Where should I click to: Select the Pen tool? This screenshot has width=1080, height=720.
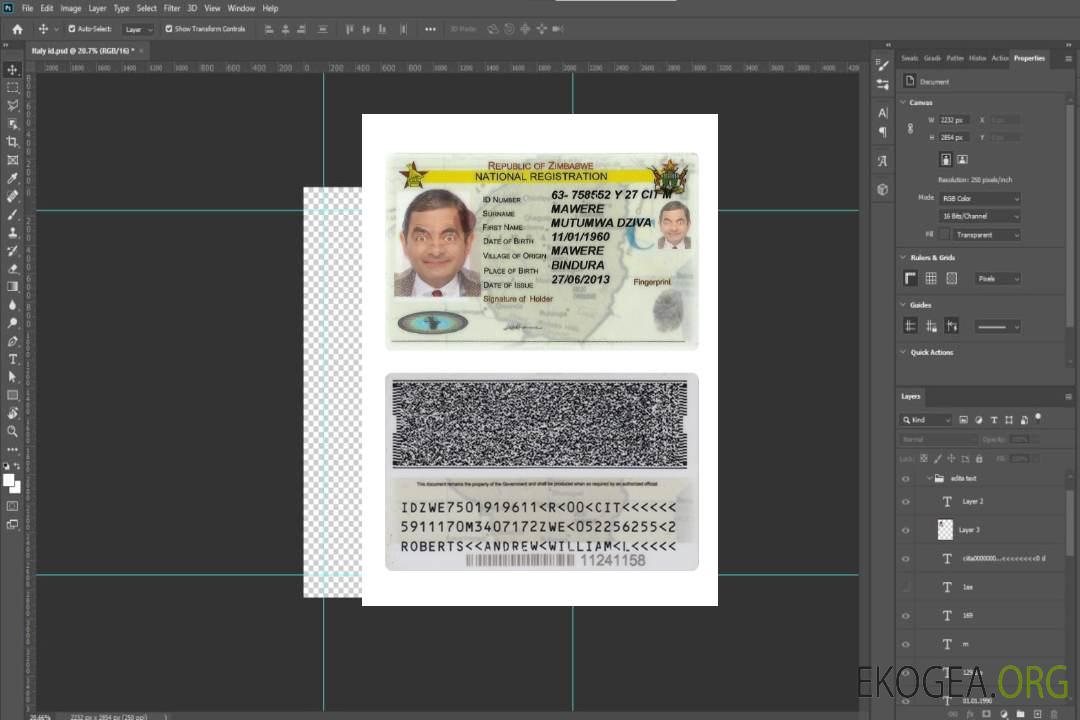pyautogui.click(x=13, y=341)
